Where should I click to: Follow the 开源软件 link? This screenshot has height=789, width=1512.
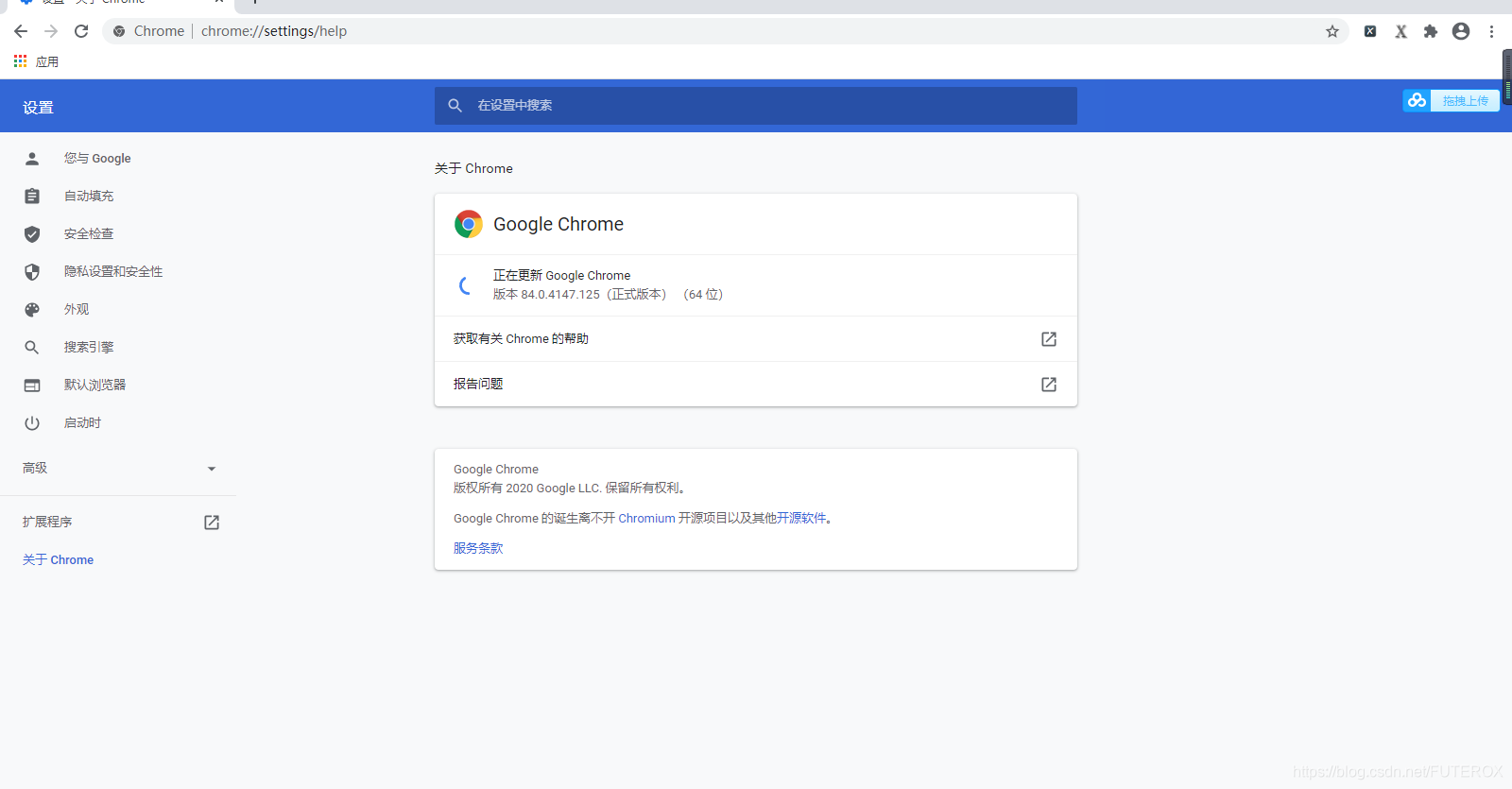(x=801, y=519)
